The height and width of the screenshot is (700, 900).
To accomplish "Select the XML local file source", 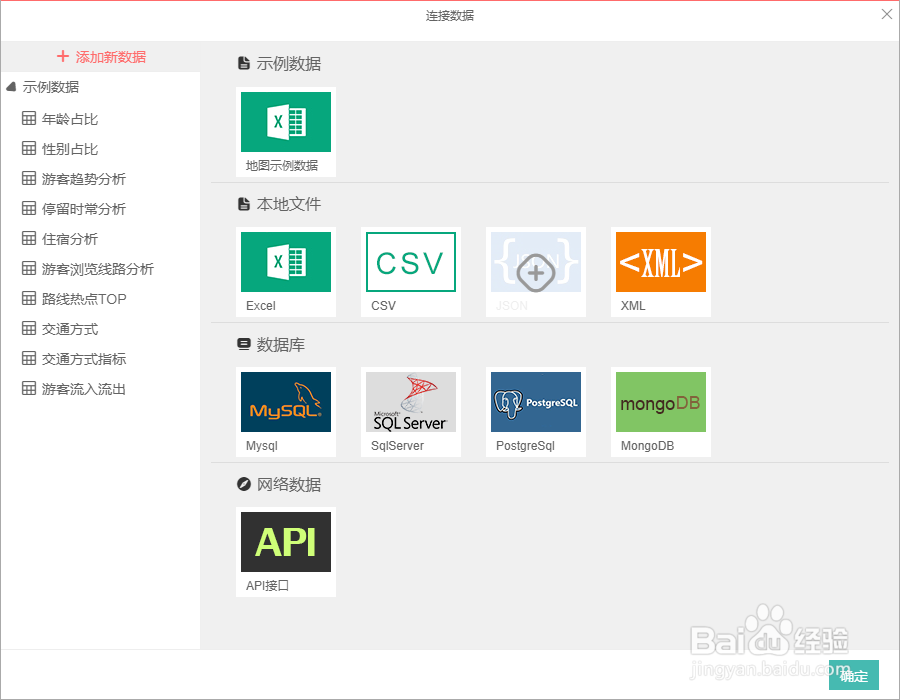I will click(661, 272).
